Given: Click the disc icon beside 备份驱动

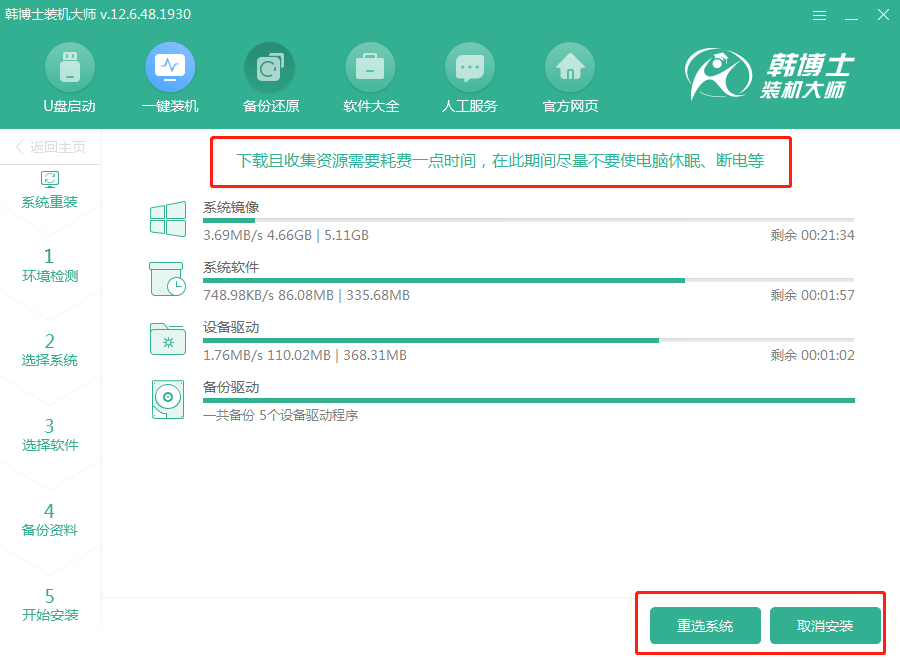Looking at the screenshot, I should click(167, 399).
